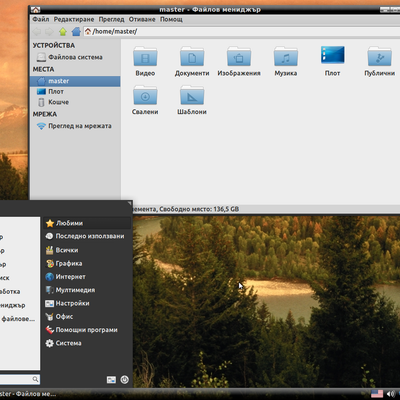Select Система category

click(x=87, y=343)
